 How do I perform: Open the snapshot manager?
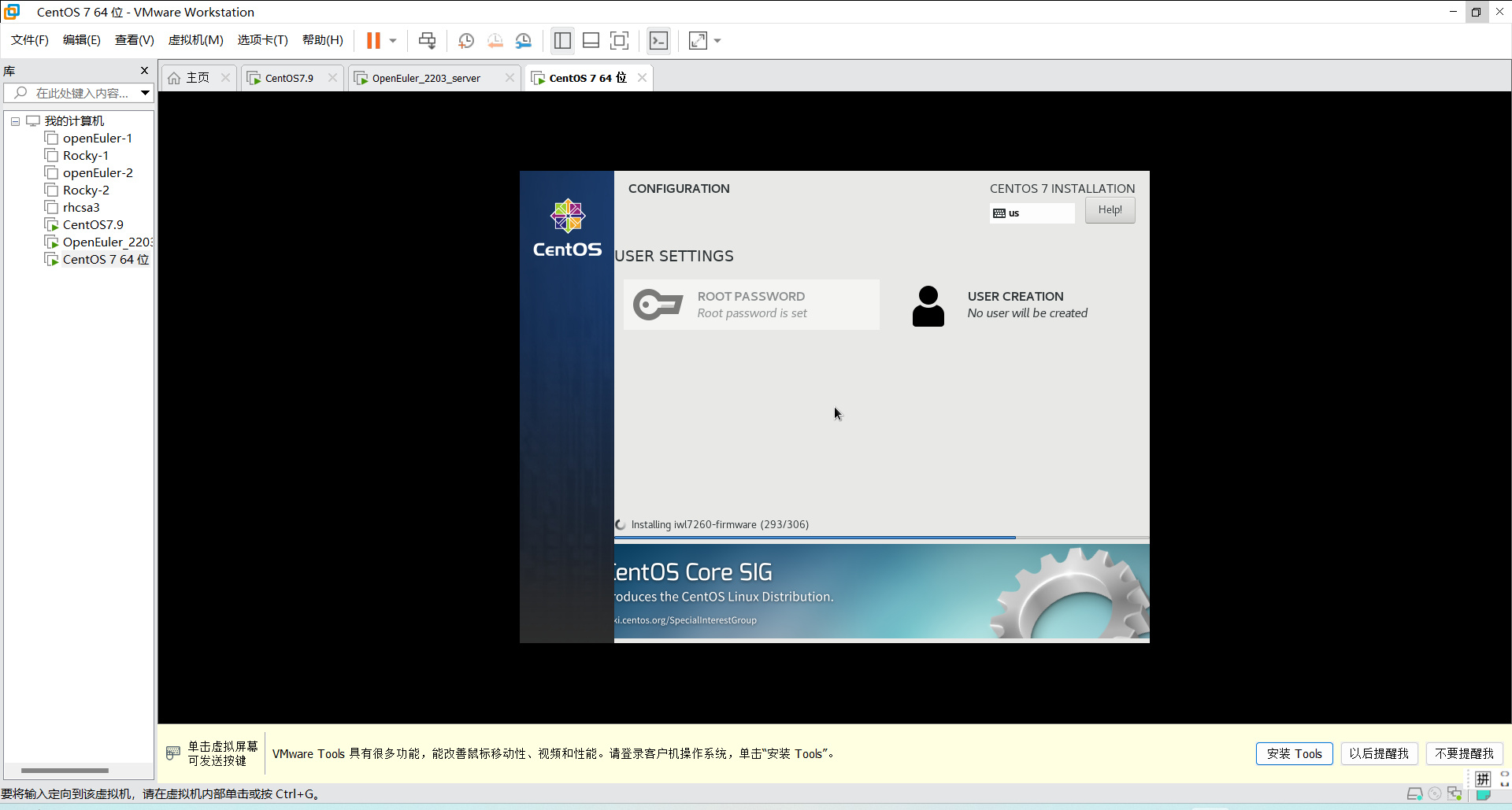click(524, 40)
